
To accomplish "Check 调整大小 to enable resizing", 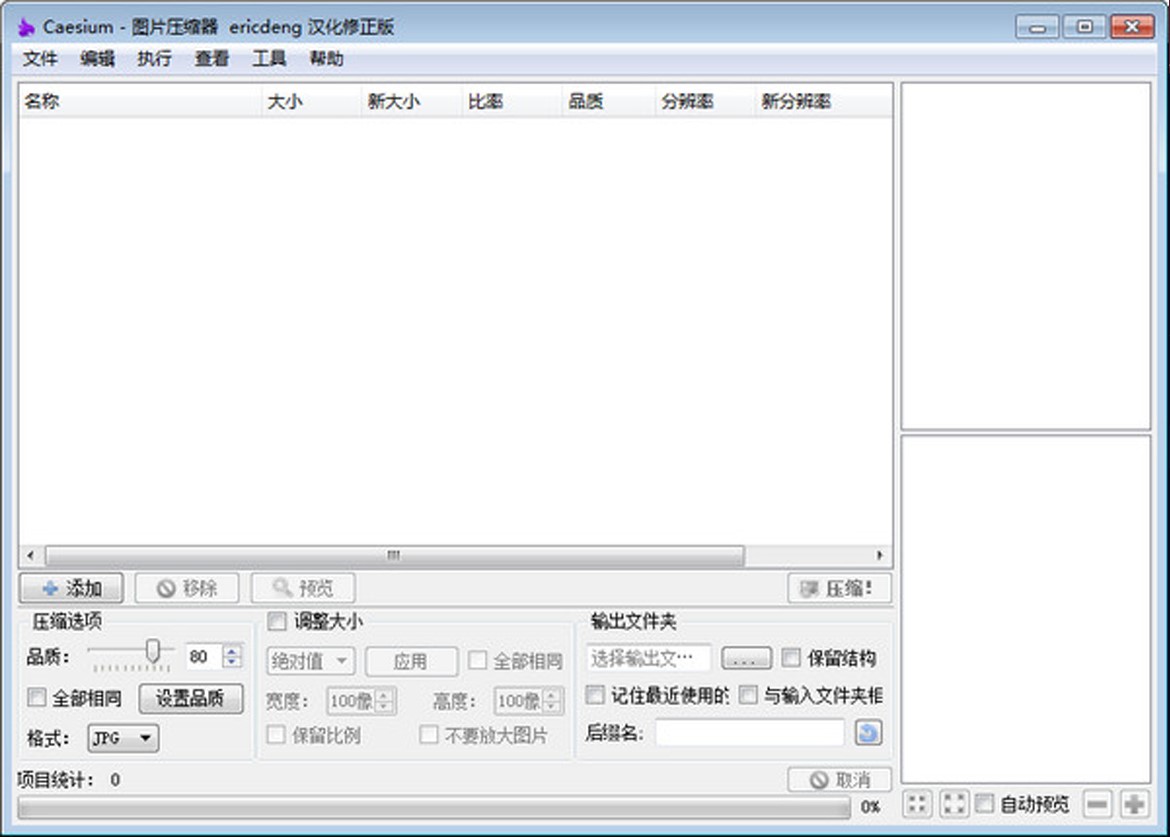I will [276, 621].
